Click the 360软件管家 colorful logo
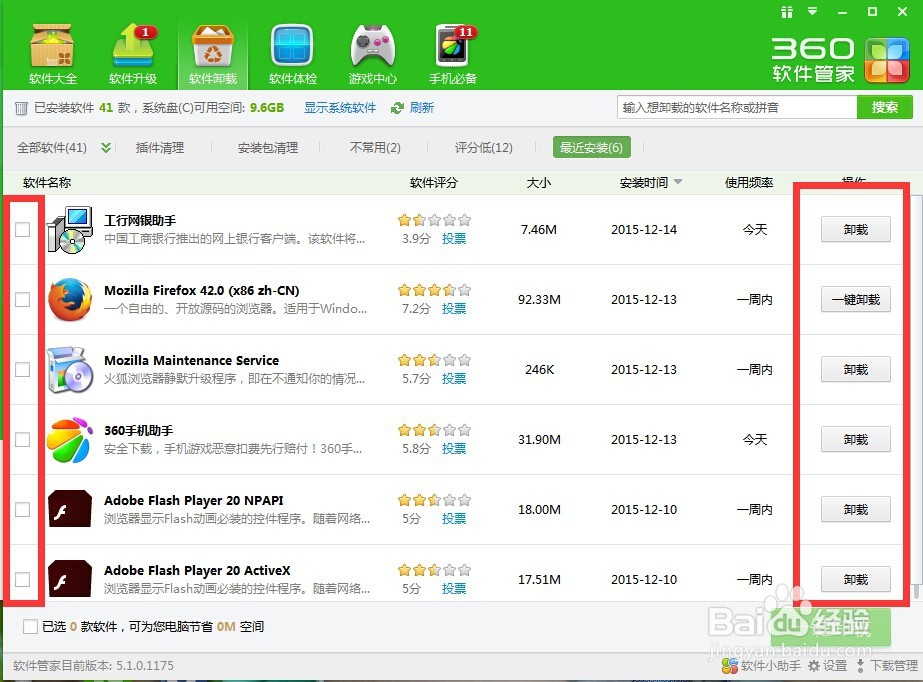Screen dimensions: 923x682 pyautogui.click(x=887, y=60)
